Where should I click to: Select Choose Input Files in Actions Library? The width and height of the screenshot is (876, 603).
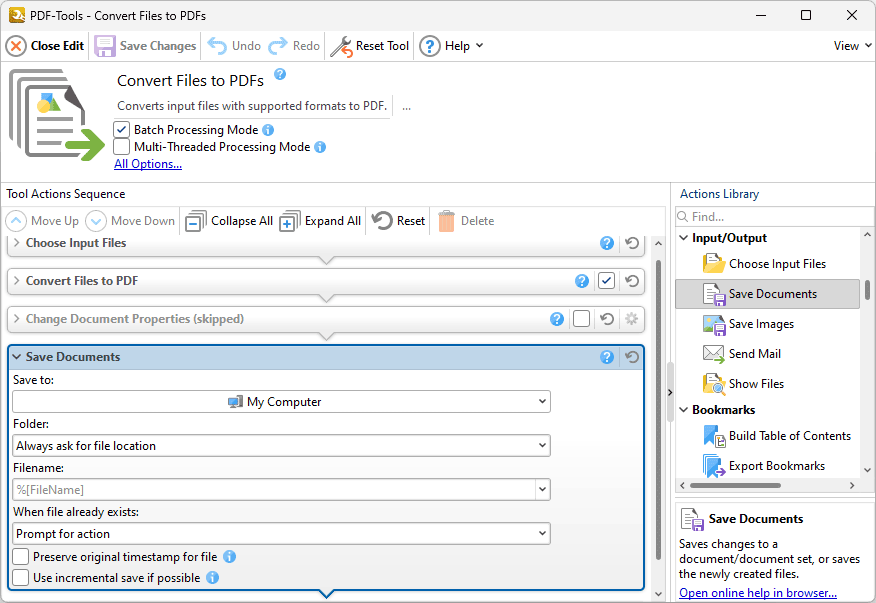768,264
